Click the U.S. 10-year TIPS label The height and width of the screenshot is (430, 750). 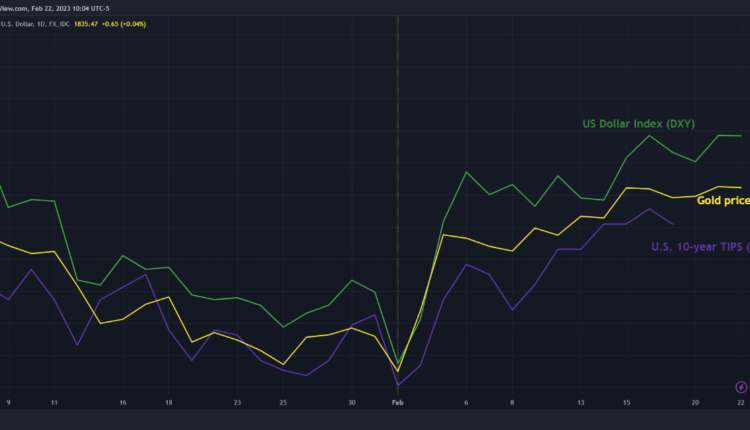coord(700,247)
